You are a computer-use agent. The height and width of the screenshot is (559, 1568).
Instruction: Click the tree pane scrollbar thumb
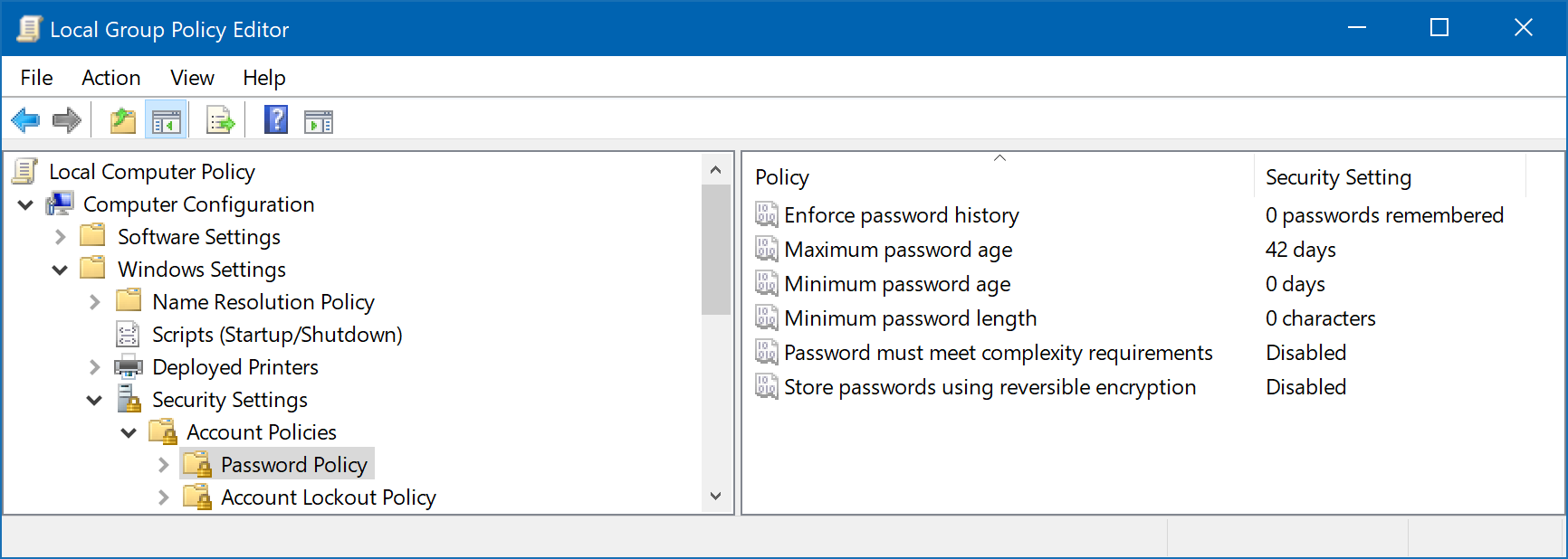716,250
